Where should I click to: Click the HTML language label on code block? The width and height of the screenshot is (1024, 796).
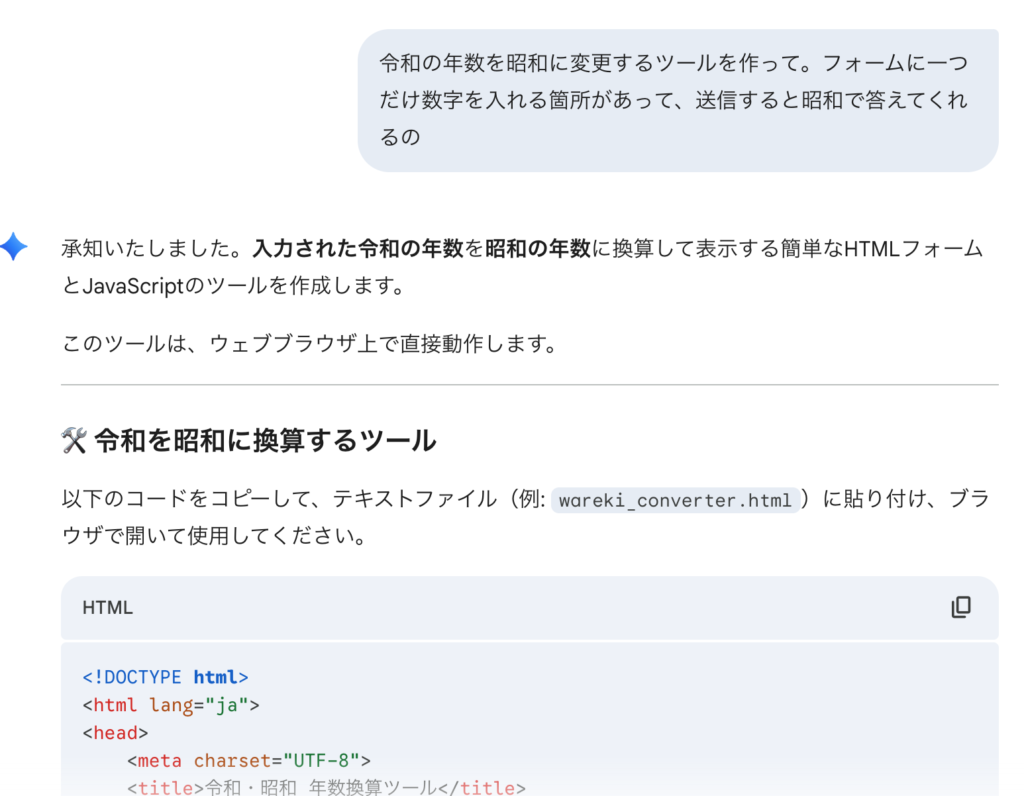pos(107,608)
